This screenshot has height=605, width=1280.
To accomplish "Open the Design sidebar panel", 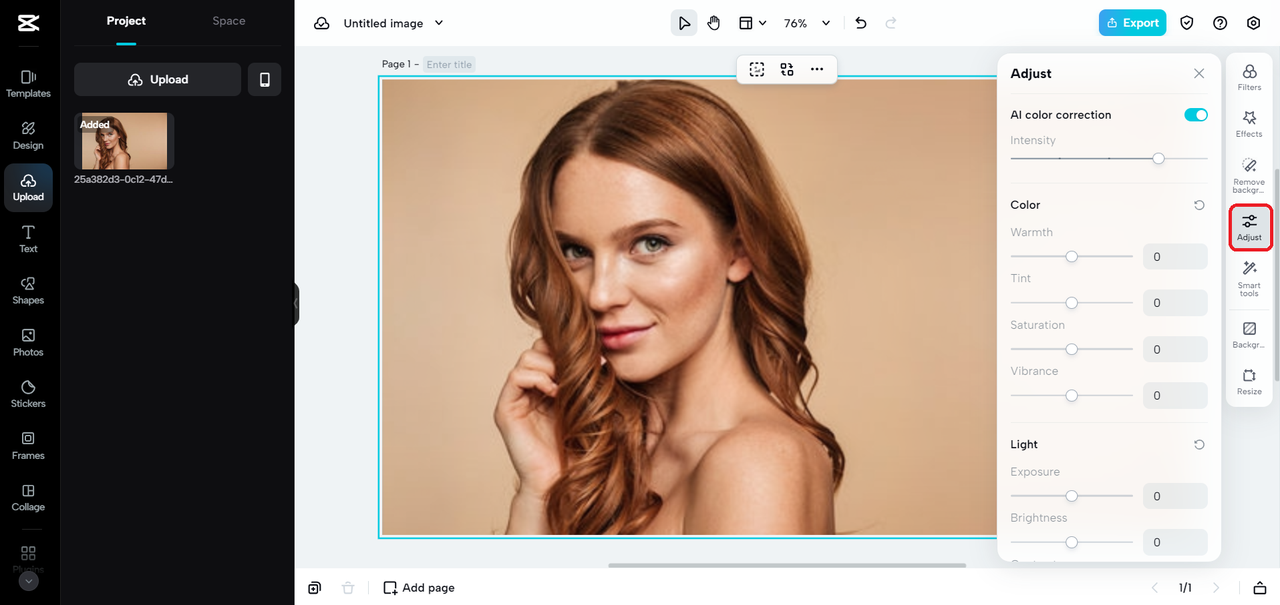I will (x=28, y=136).
